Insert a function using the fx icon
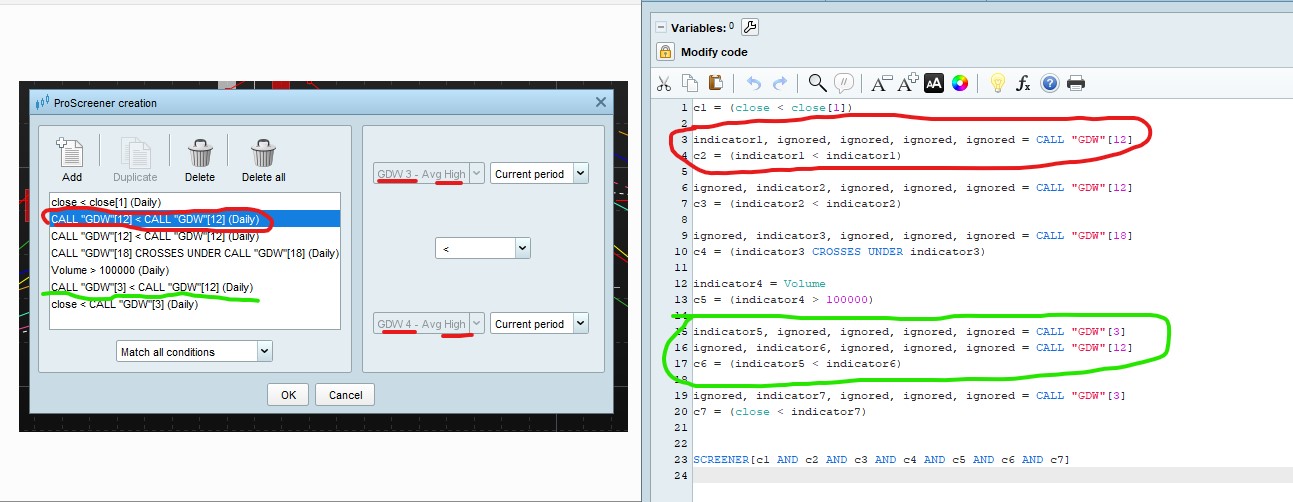Viewport: 1293px width, 502px height. pos(1023,83)
